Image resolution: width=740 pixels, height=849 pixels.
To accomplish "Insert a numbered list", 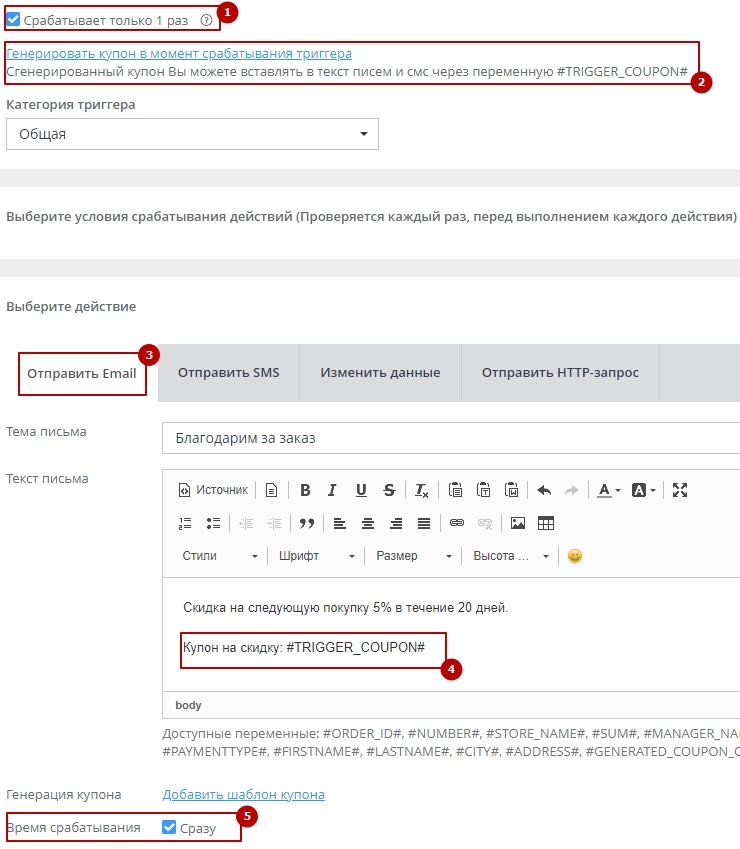I will point(185,523).
